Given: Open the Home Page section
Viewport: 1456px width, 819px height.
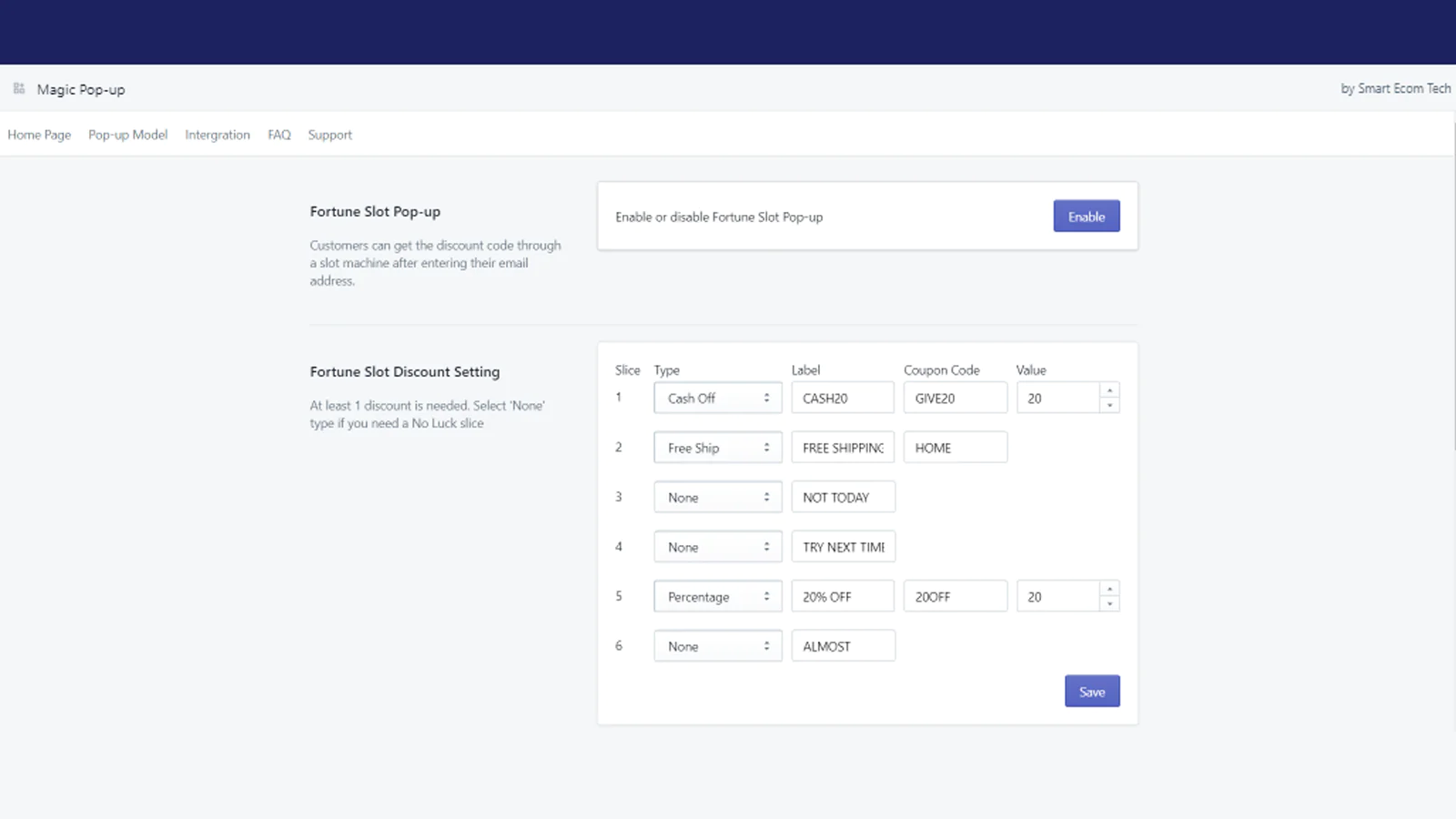Looking at the screenshot, I should [x=39, y=135].
